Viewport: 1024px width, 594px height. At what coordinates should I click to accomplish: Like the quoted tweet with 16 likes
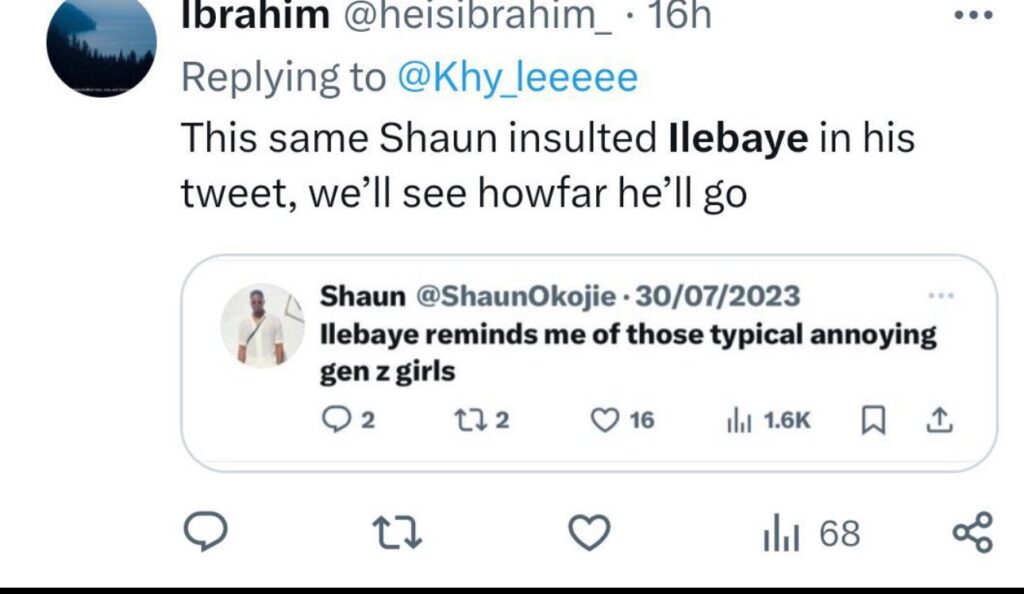coord(622,420)
